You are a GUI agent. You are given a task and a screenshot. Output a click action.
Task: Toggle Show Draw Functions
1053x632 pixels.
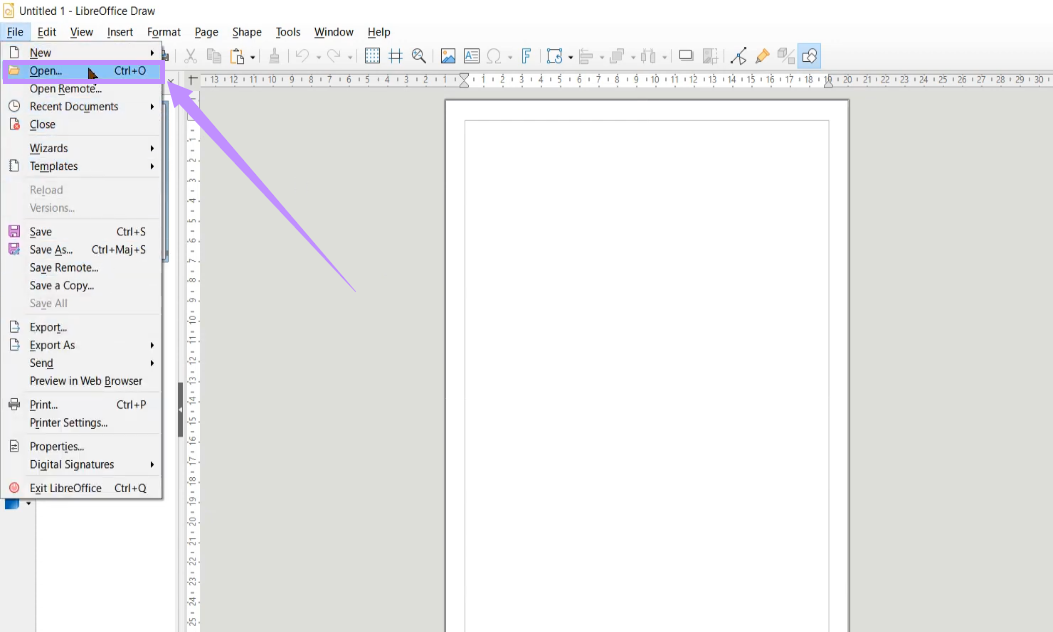(x=810, y=55)
